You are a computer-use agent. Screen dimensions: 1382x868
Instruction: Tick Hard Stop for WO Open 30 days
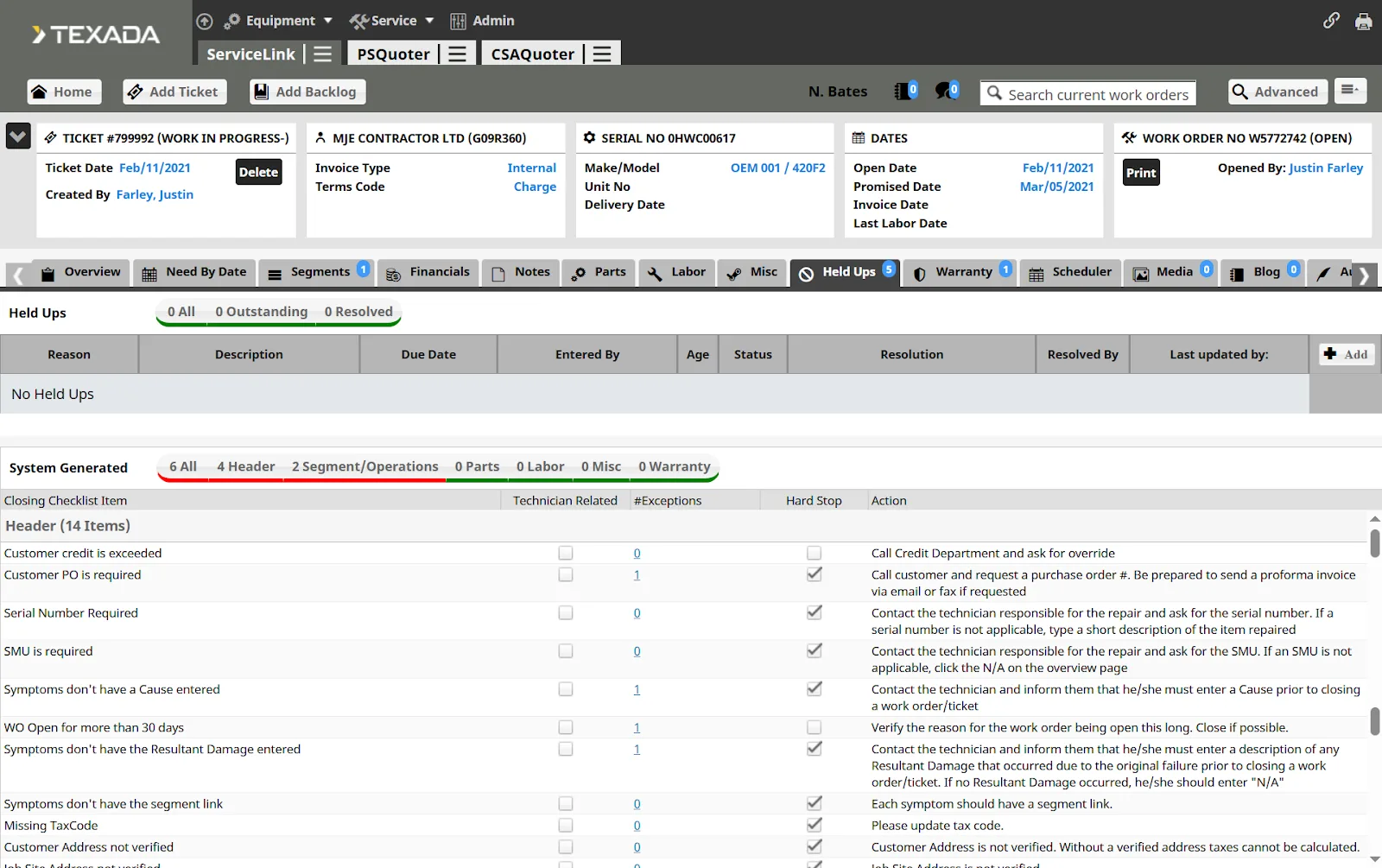click(814, 727)
